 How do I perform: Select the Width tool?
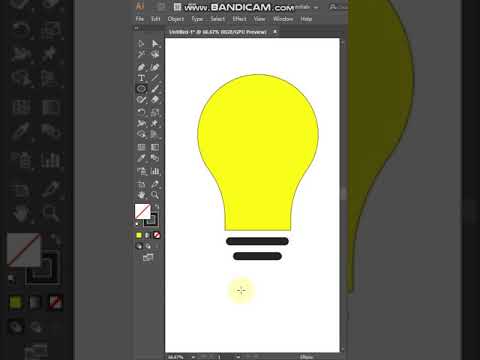pos(141,123)
